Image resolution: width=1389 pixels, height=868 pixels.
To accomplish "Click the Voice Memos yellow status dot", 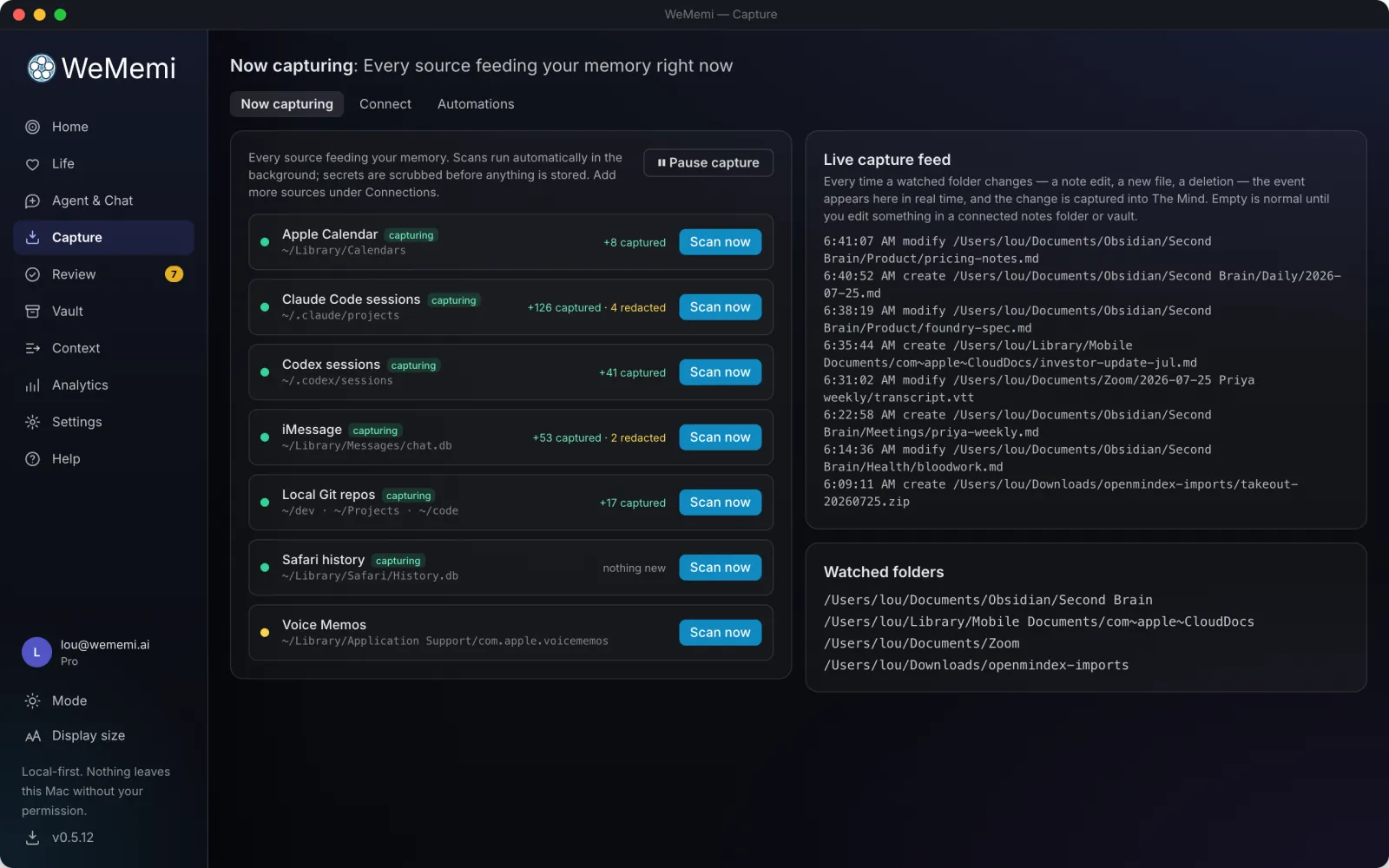I will coord(265,633).
